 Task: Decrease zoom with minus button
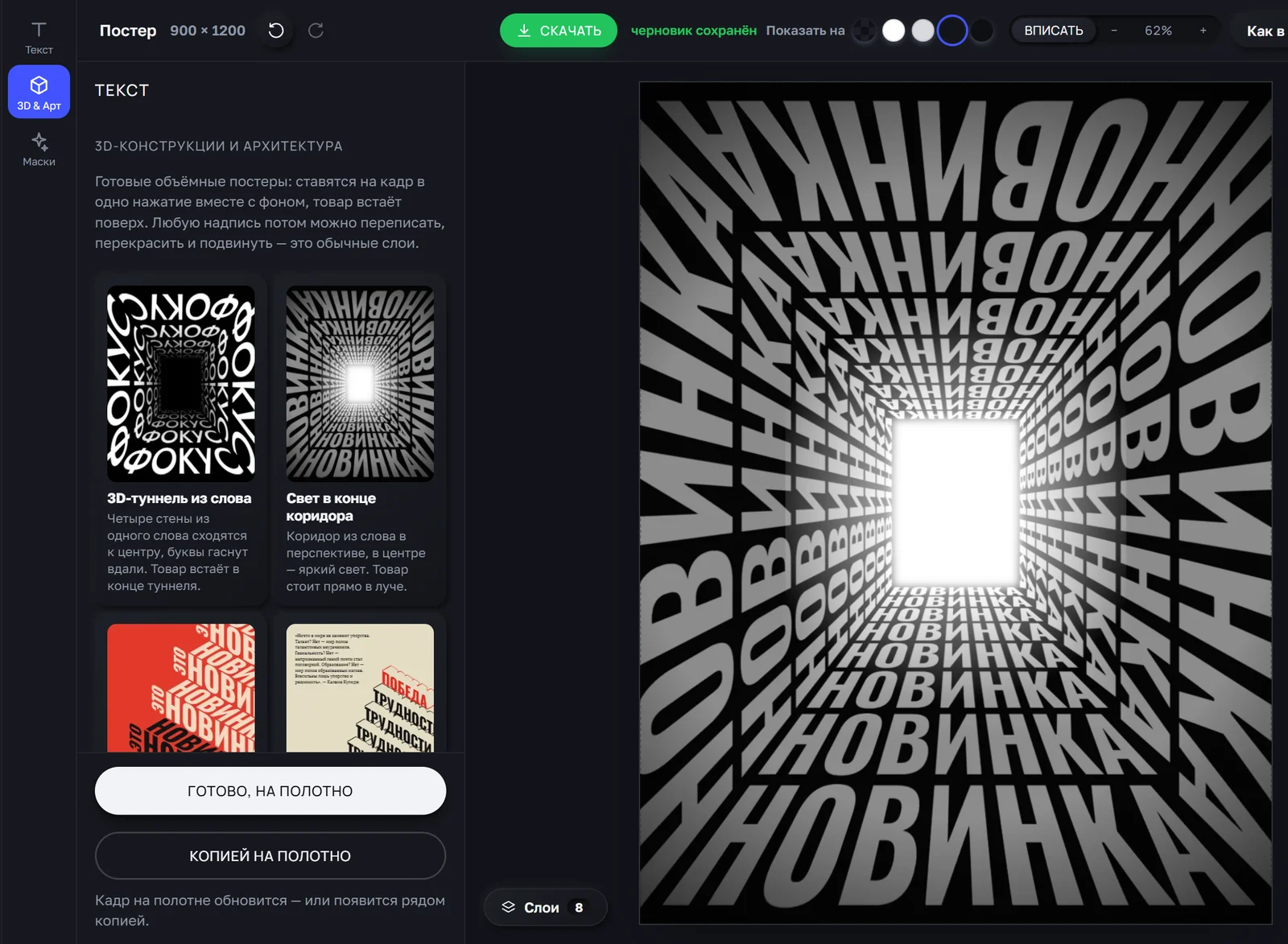tap(1114, 31)
